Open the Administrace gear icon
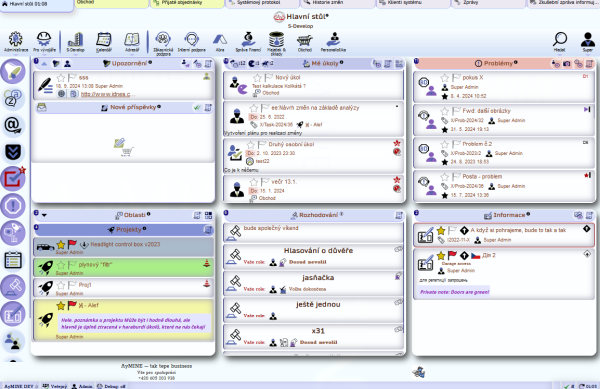Image resolution: width=600 pixels, height=389 pixels. 16,39
